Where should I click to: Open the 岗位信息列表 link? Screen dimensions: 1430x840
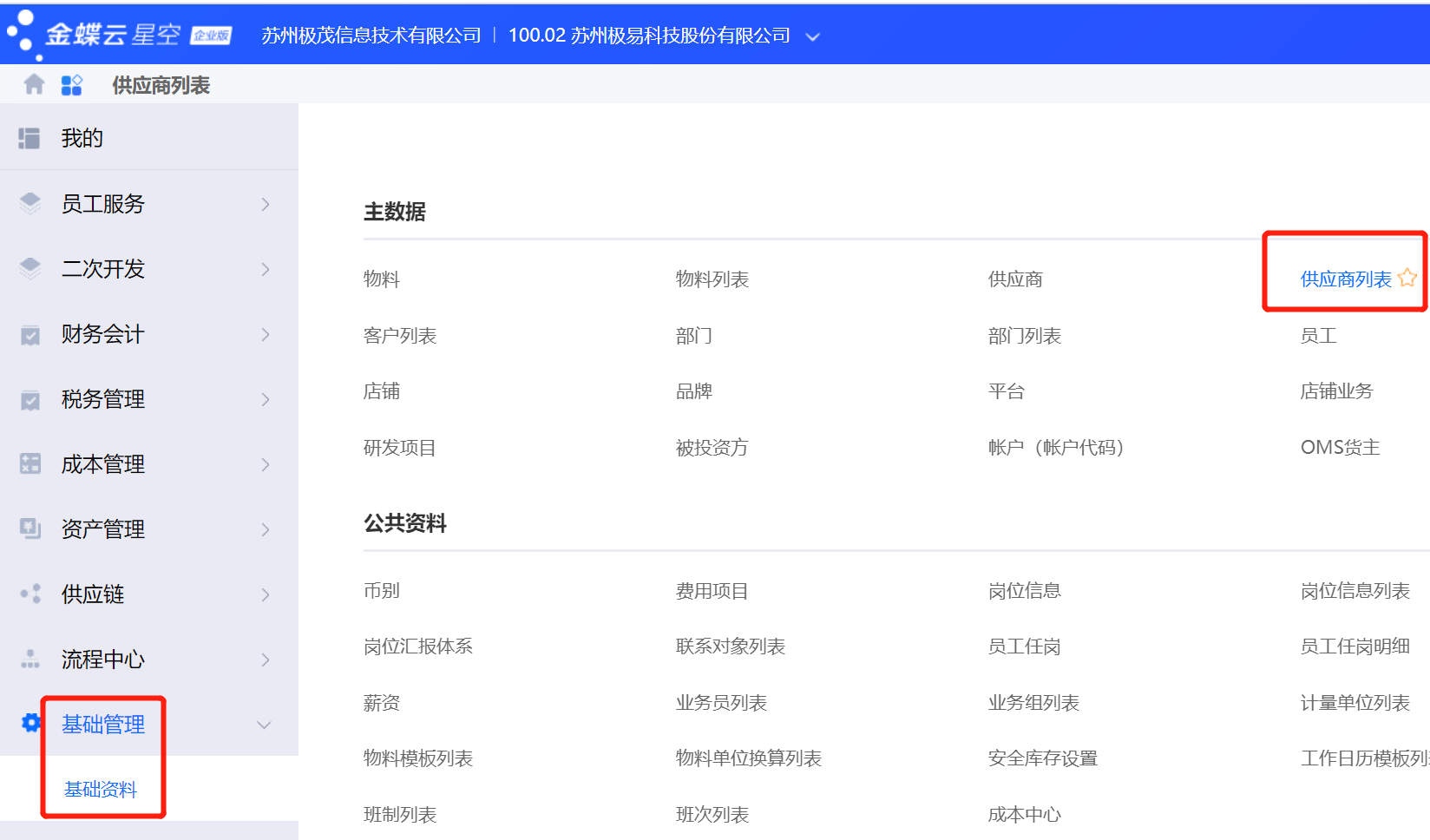click(x=1355, y=591)
